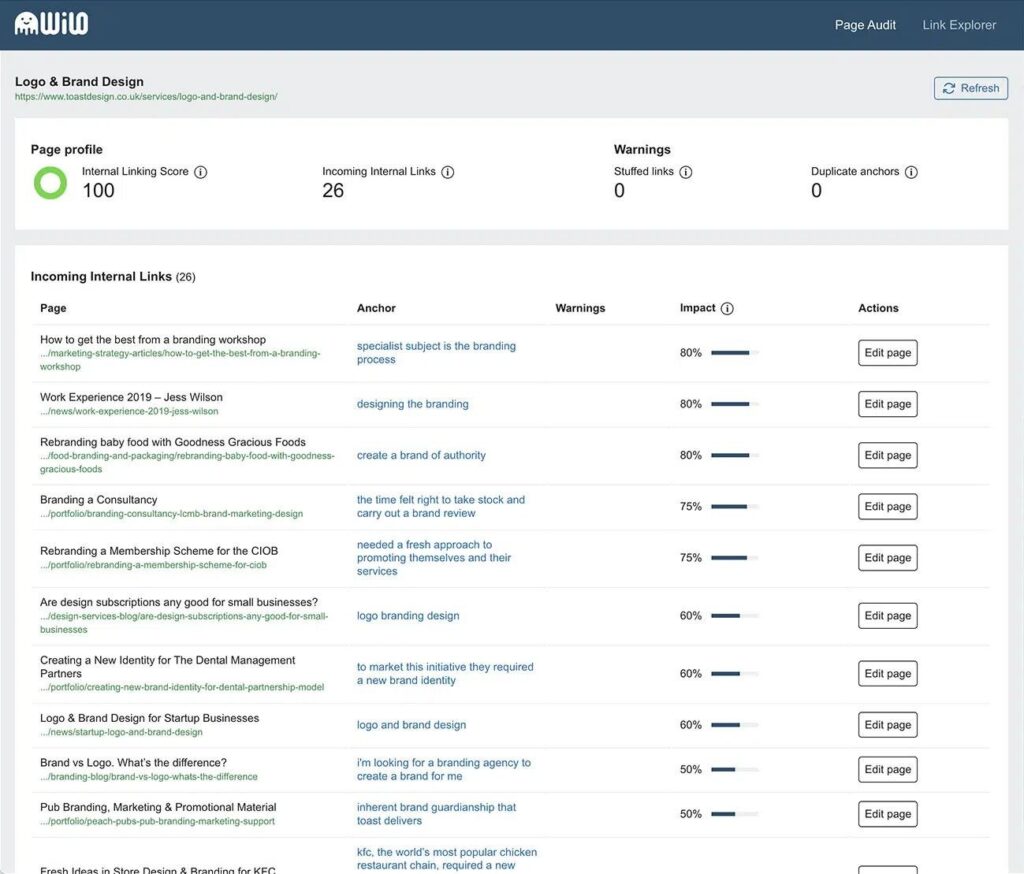Open anchor 'the time felt right to take stock'
Viewport: 1024px width, 874px height.
(x=440, y=506)
